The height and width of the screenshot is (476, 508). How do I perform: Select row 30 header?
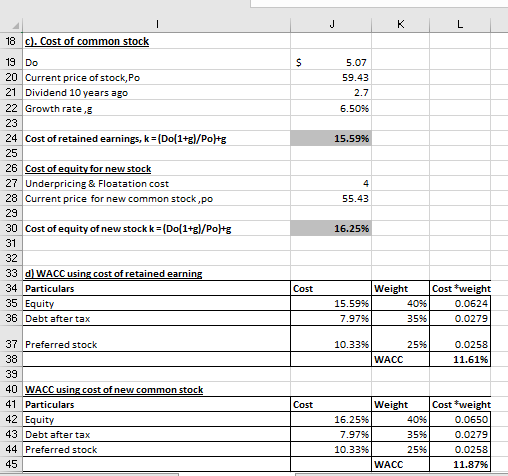coord(11,228)
